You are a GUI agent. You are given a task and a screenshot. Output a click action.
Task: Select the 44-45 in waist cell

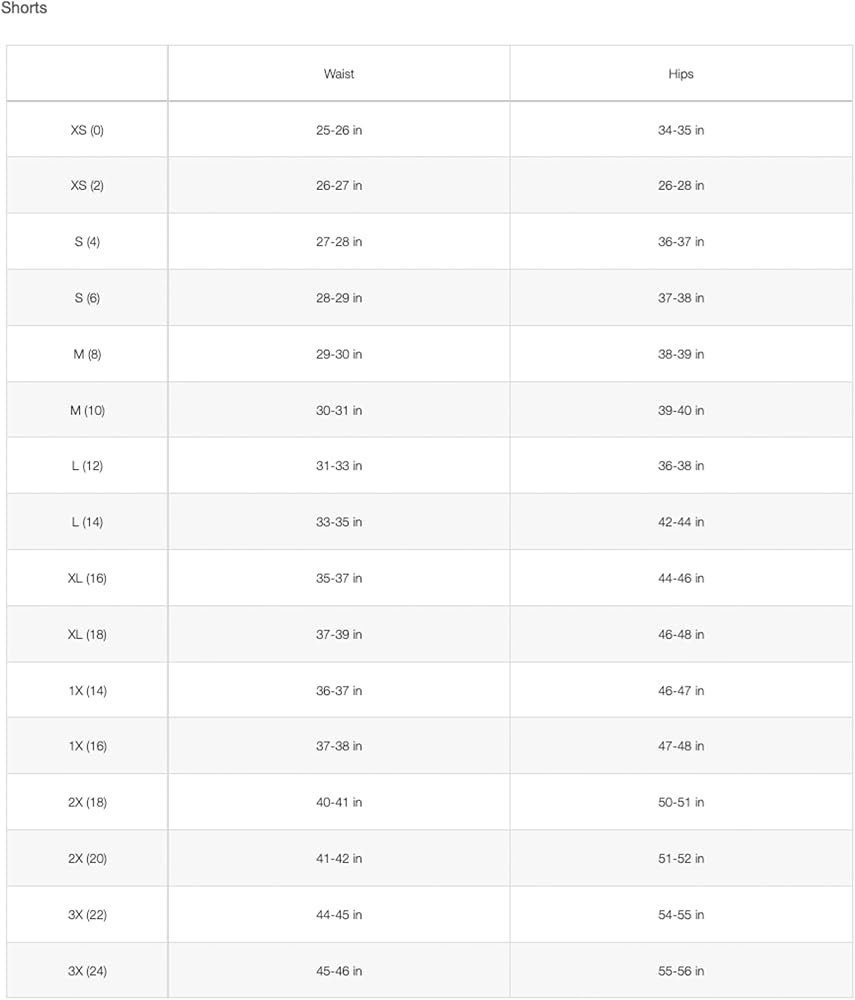click(339, 915)
